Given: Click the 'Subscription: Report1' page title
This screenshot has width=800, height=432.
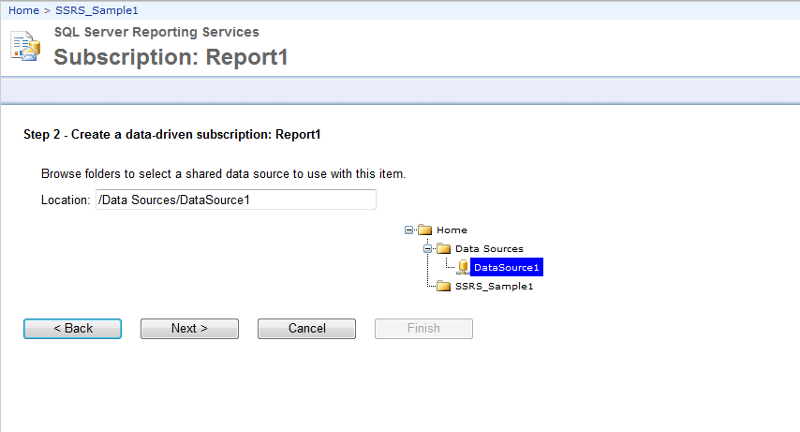Looking at the screenshot, I should [x=171, y=57].
